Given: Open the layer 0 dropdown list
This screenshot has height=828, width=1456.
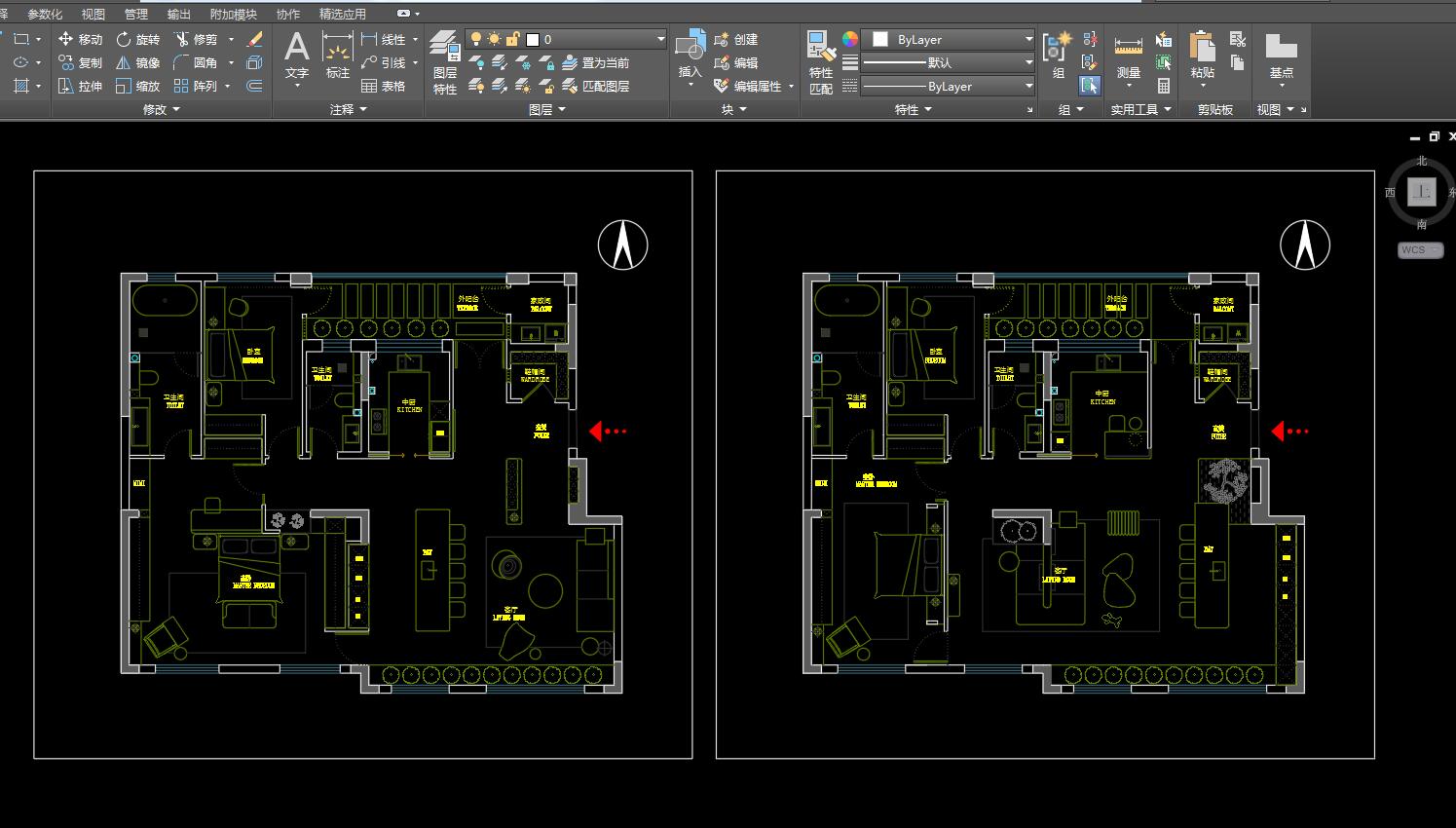Looking at the screenshot, I should pyautogui.click(x=660, y=39).
